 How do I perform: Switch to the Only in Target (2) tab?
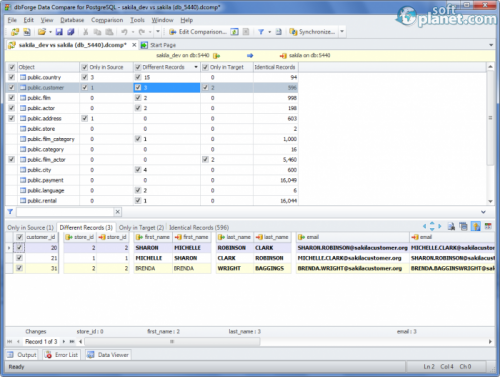click(x=141, y=228)
